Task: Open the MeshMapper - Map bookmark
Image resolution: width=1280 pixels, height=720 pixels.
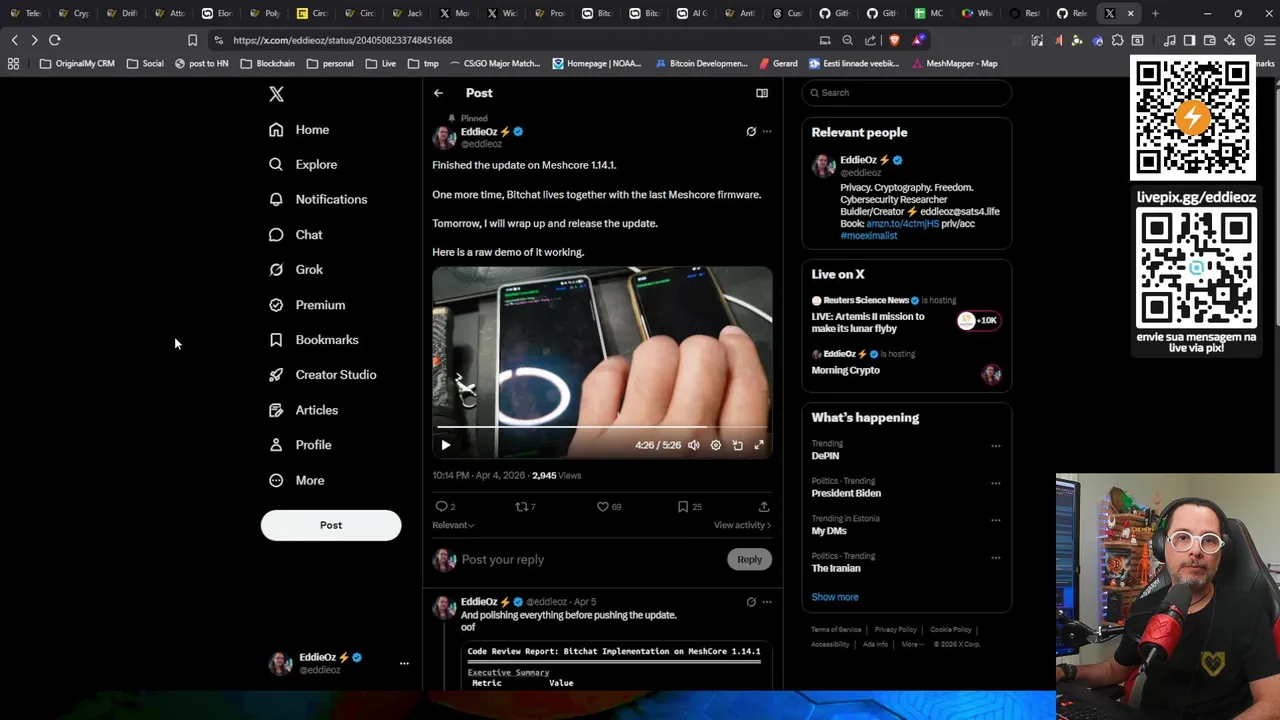Action: tap(954, 63)
